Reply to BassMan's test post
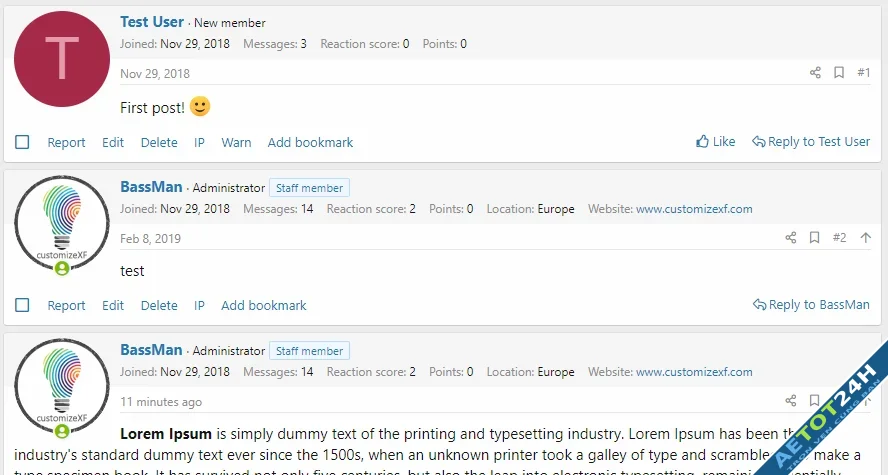This screenshot has width=888, height=475. [811, 305]
